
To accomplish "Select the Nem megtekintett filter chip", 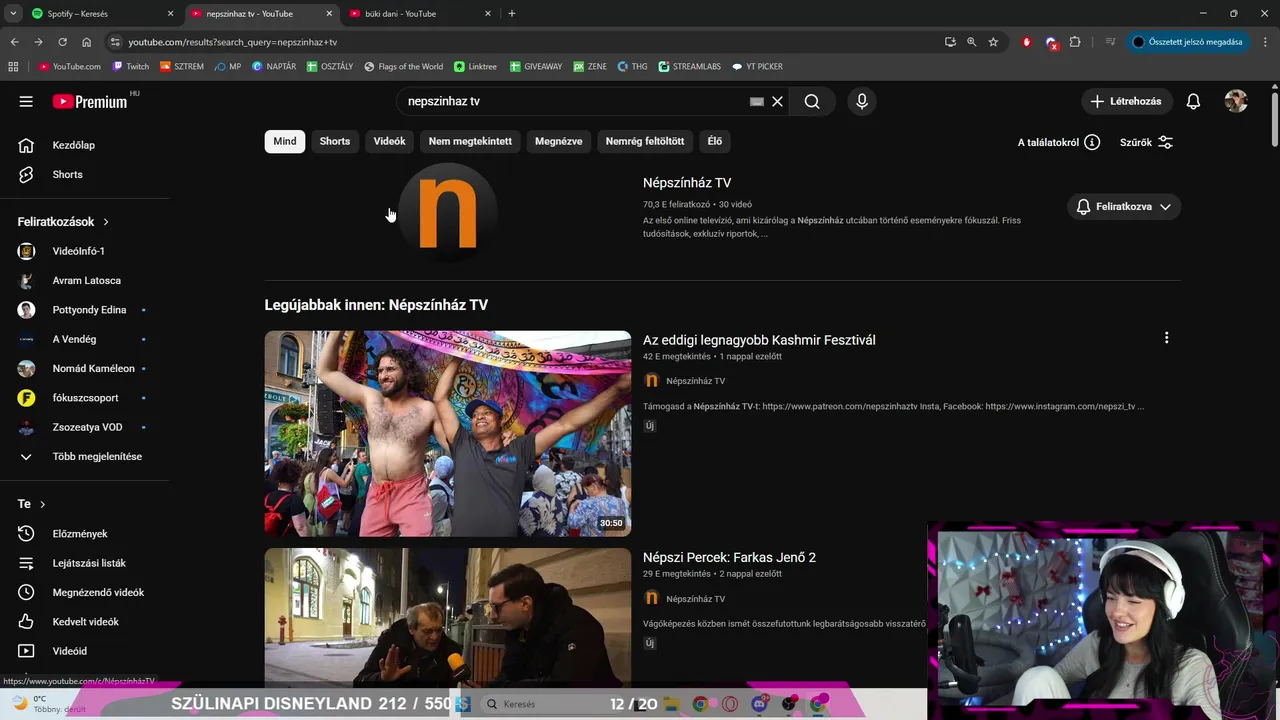I will click(470, 141).
